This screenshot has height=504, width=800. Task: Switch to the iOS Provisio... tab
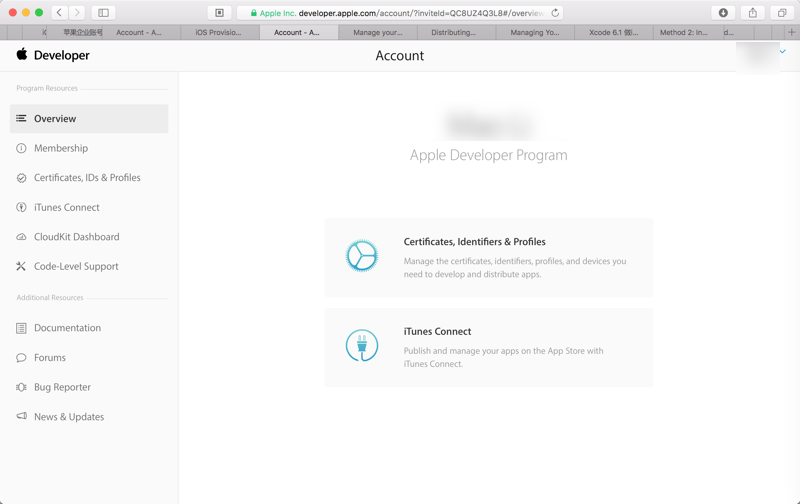pos(220,32)
